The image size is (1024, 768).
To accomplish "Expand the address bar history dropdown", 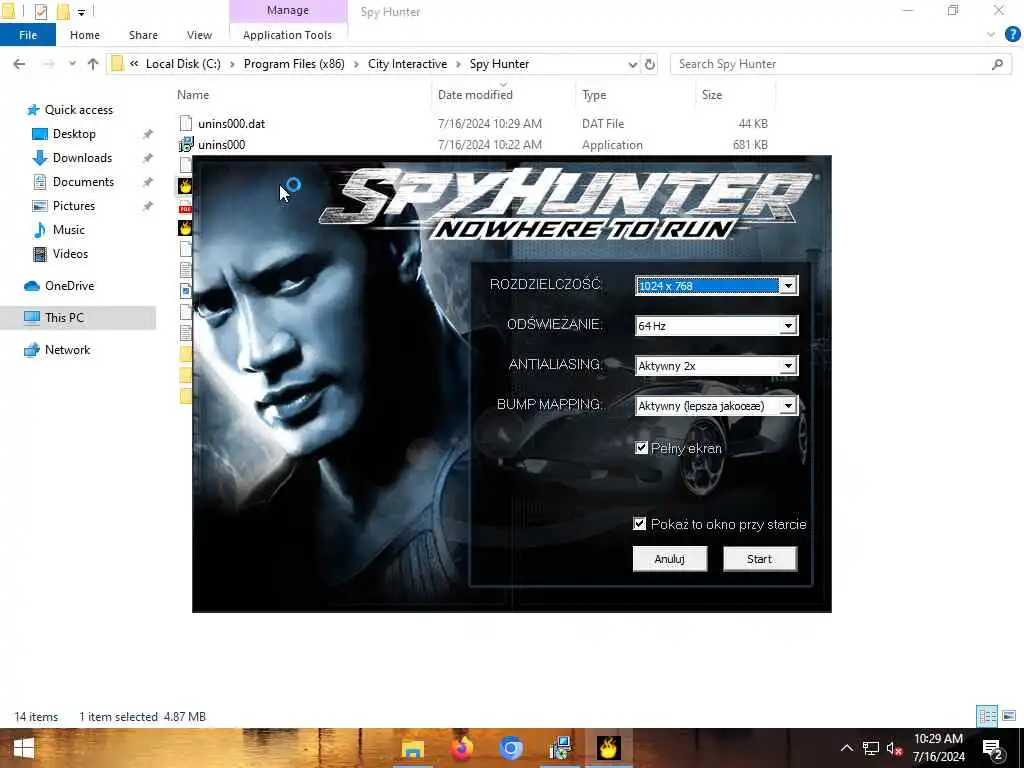I will pos(632,64).
